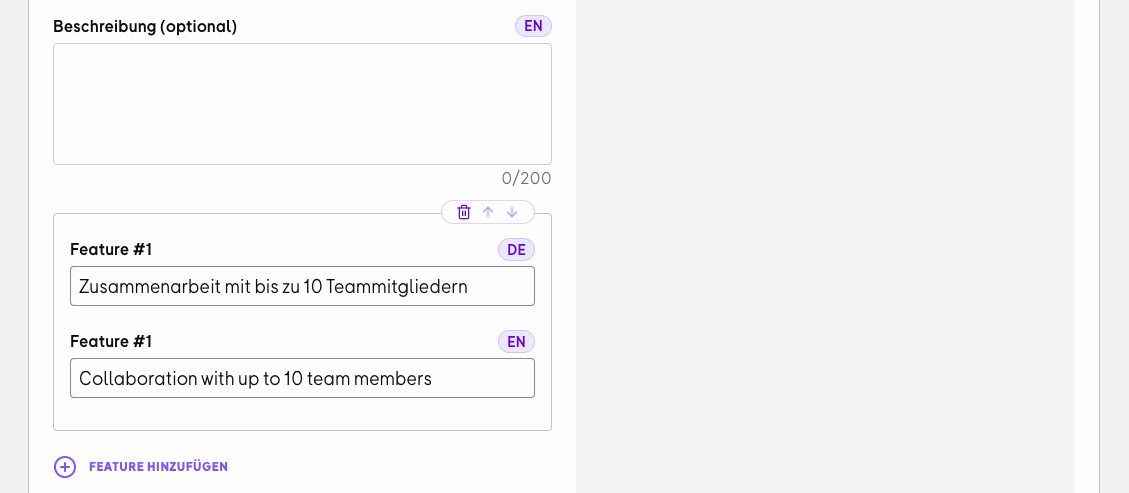1129x493 pixels.
Task: Click the EN badge beside Beschreibung
Action: pos(534,26)
